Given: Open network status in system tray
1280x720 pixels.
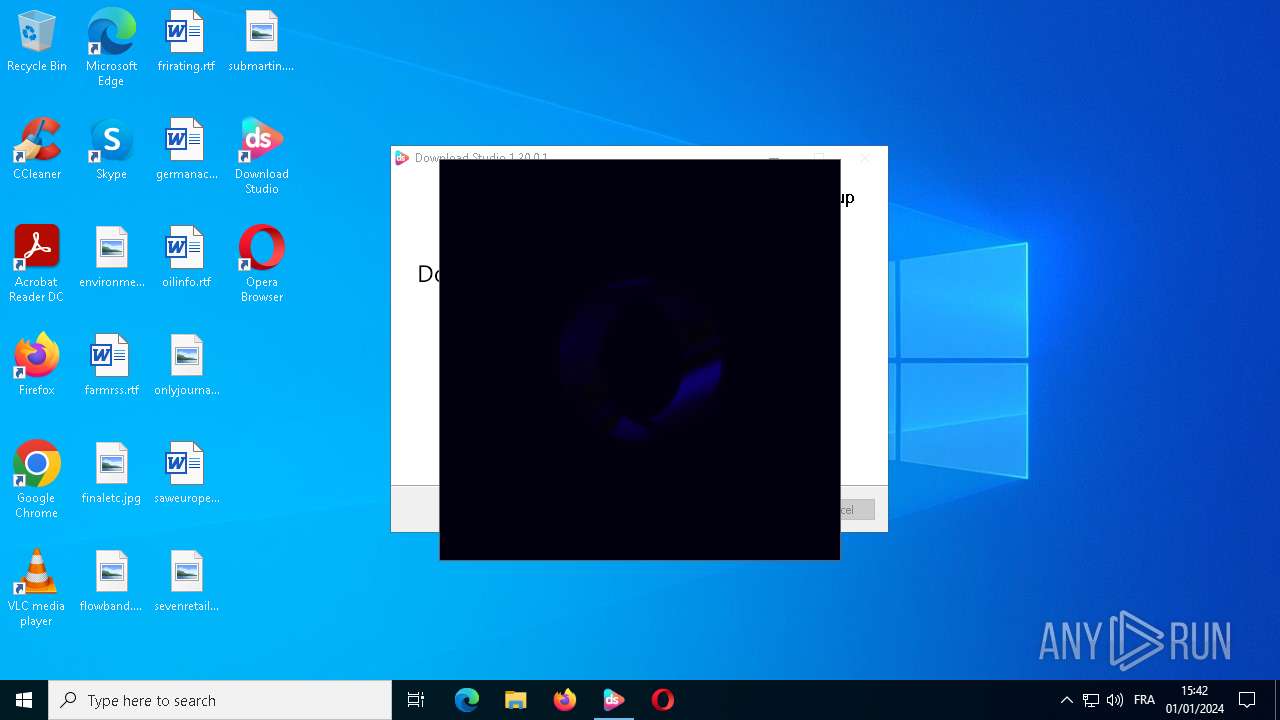Looking at the screenshot, I should [x=1091, y=700].
